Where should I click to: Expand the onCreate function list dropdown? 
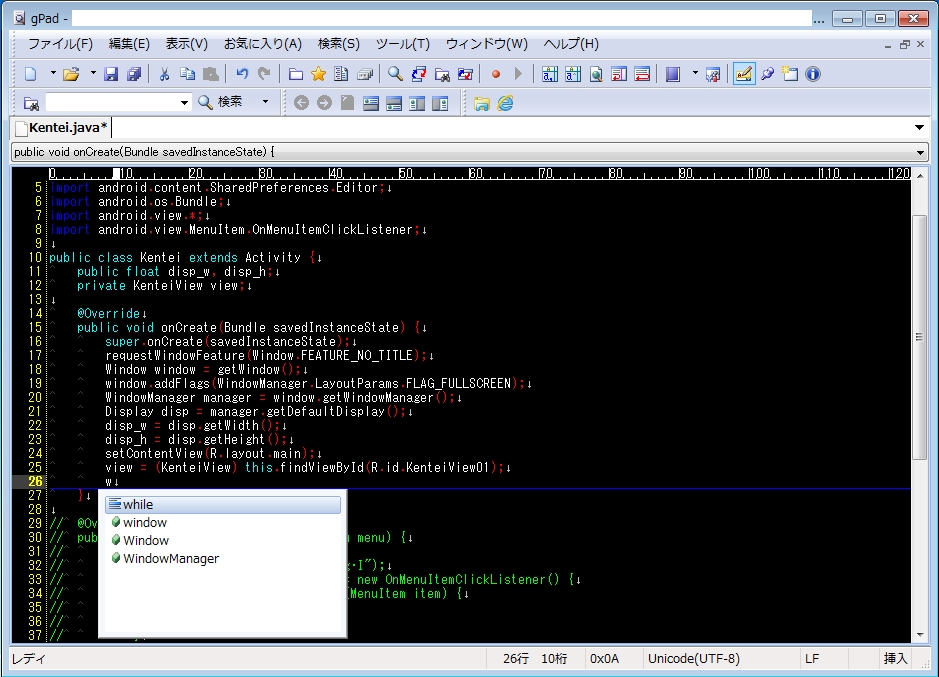point(921,152)
